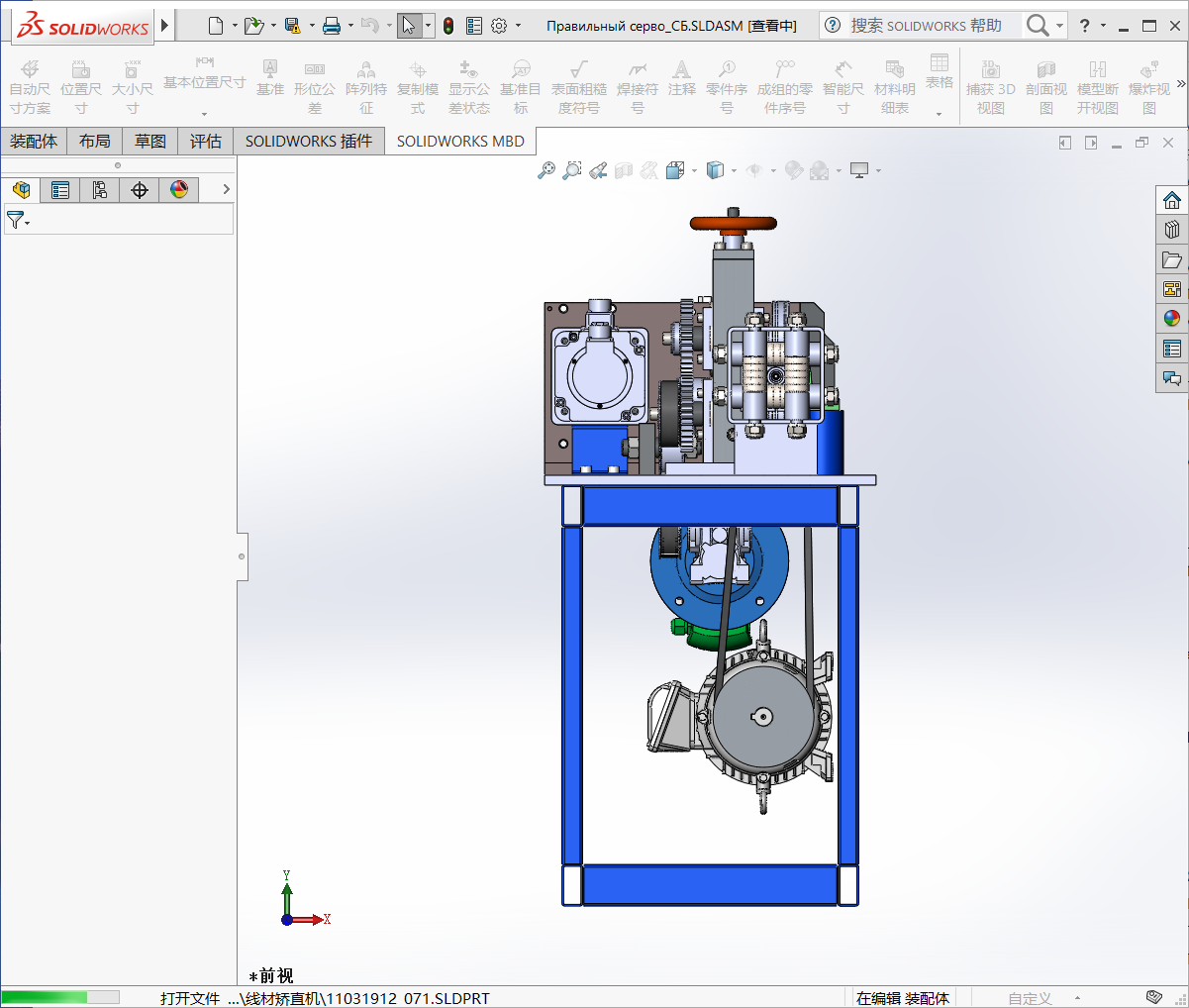Click the search magnifier icon

(x=1037, y=26)
